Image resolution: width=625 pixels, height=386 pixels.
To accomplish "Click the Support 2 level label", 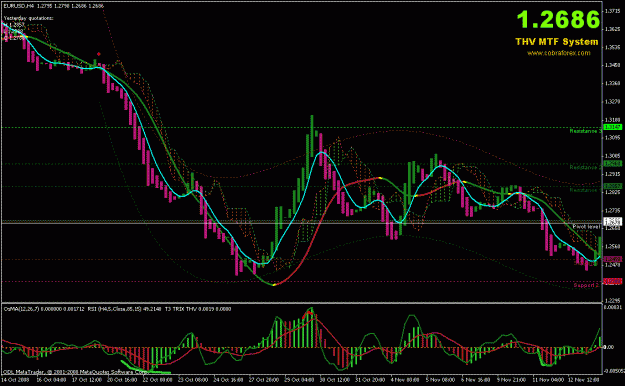I will point(586,285).
